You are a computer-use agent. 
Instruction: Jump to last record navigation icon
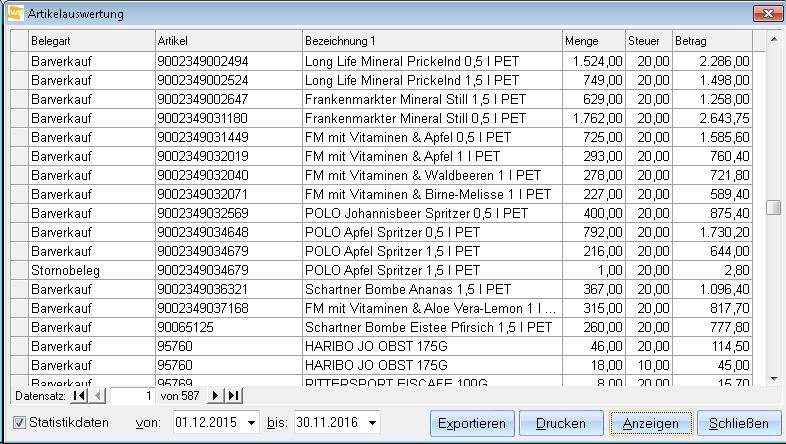point(234,396)
